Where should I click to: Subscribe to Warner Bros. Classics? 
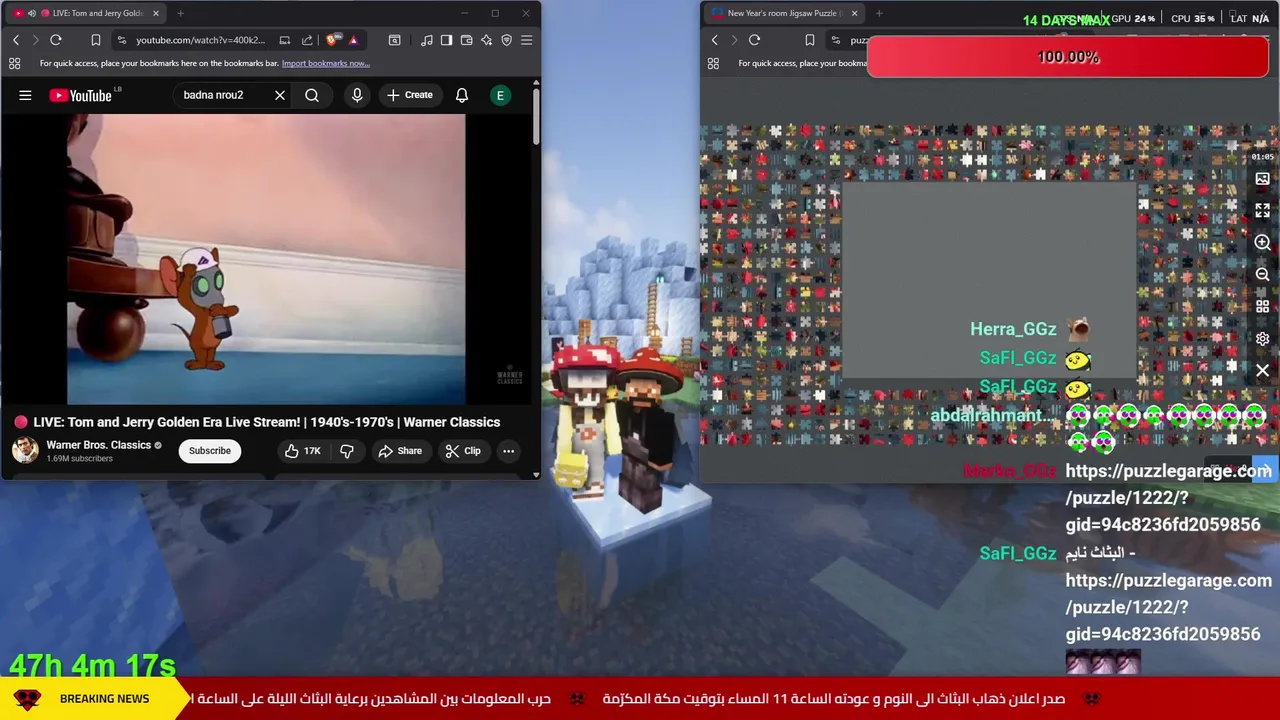210,450
